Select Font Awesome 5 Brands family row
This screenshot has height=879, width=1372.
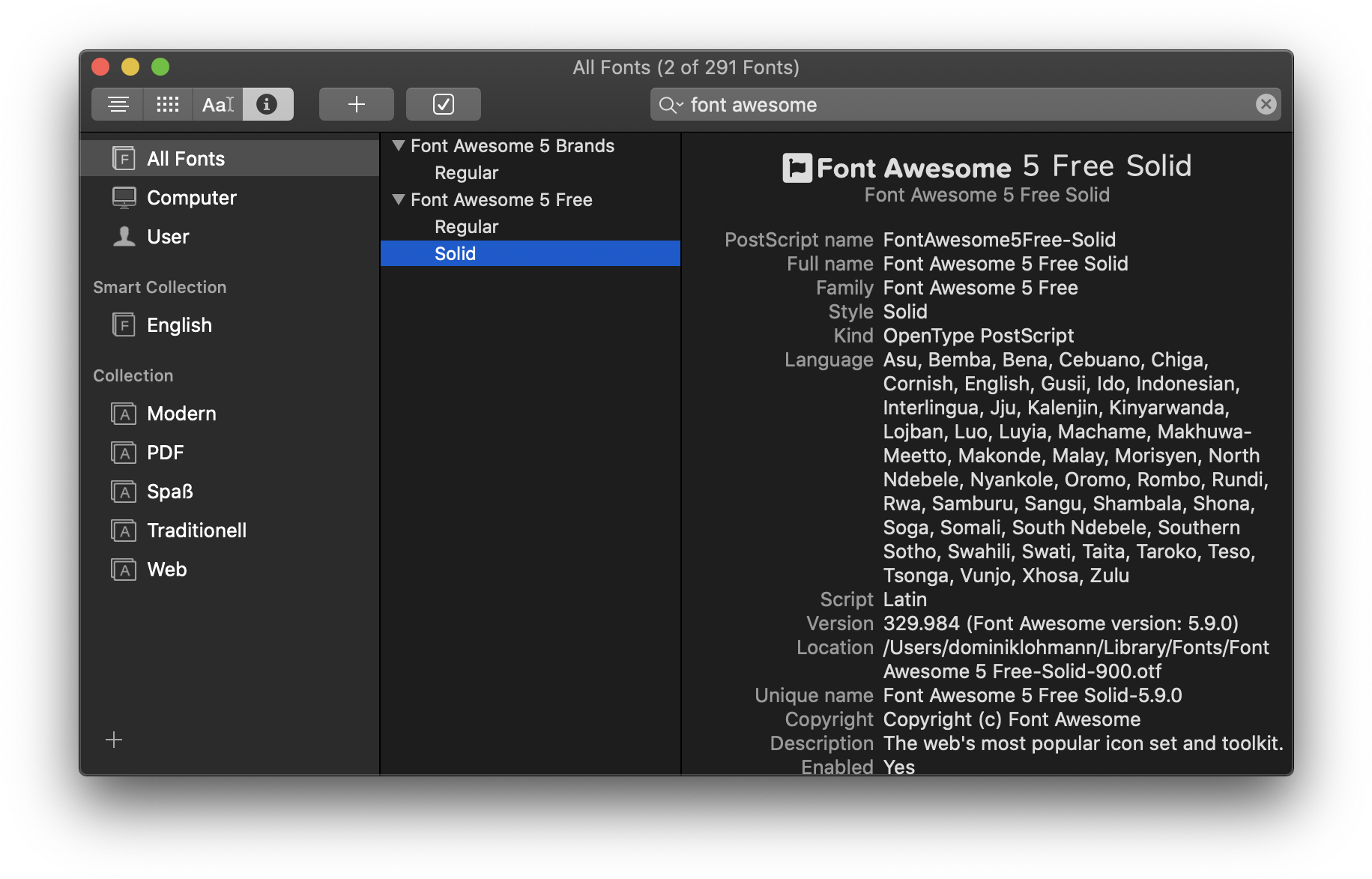click(531, 145)
